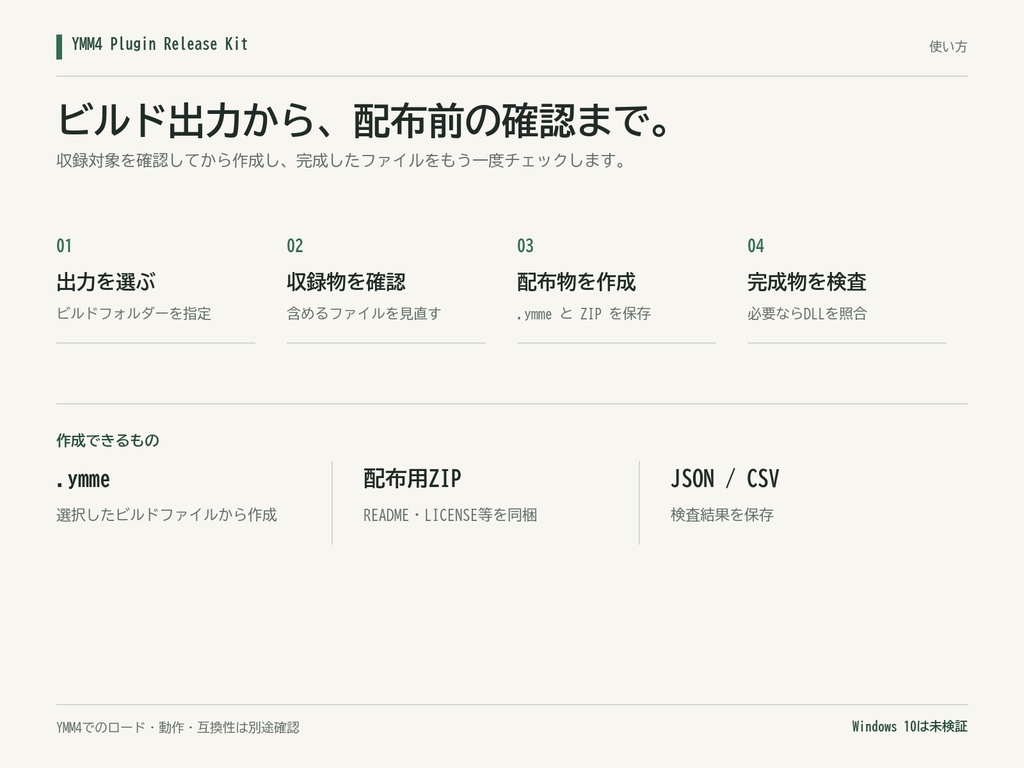Click the .ymme と ZIP を保存 description
1024x768 pixels.
pos(584,313)
